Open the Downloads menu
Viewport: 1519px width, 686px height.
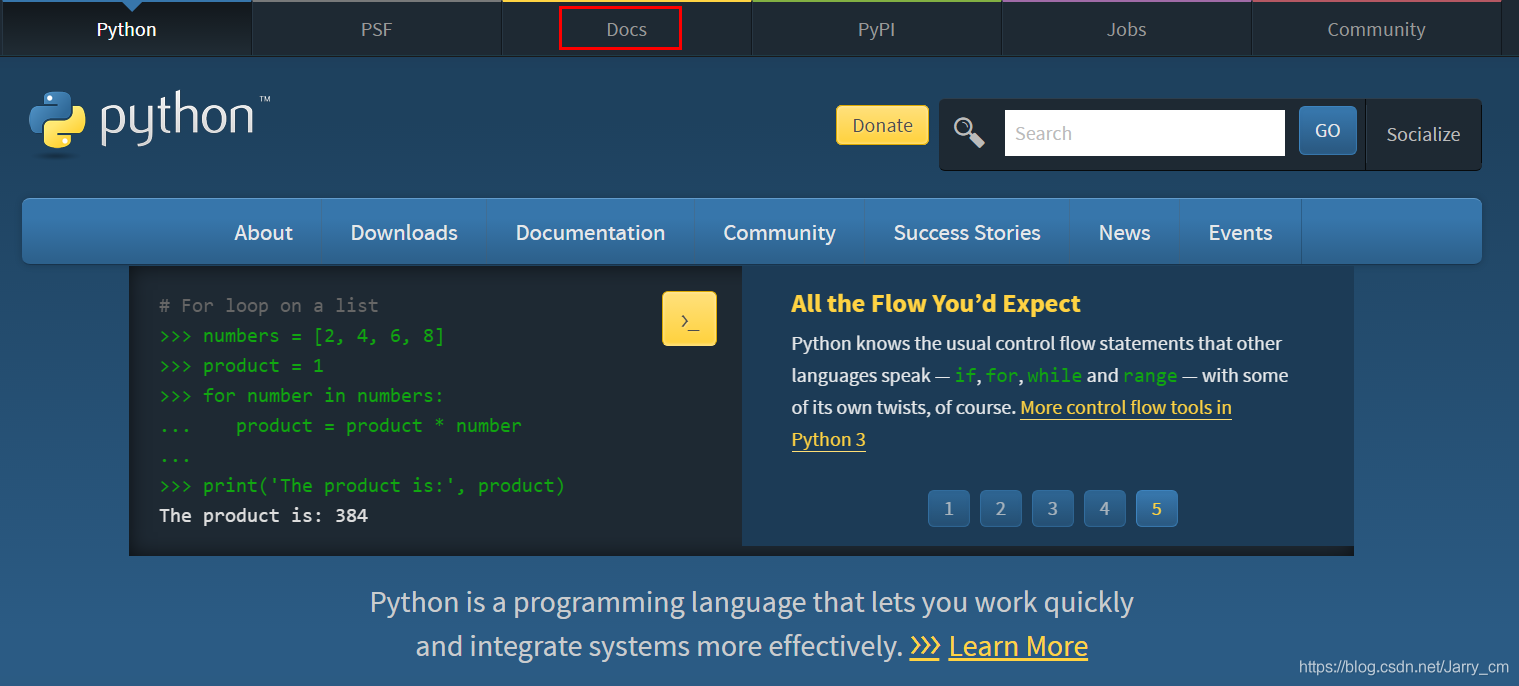[404, 232]
